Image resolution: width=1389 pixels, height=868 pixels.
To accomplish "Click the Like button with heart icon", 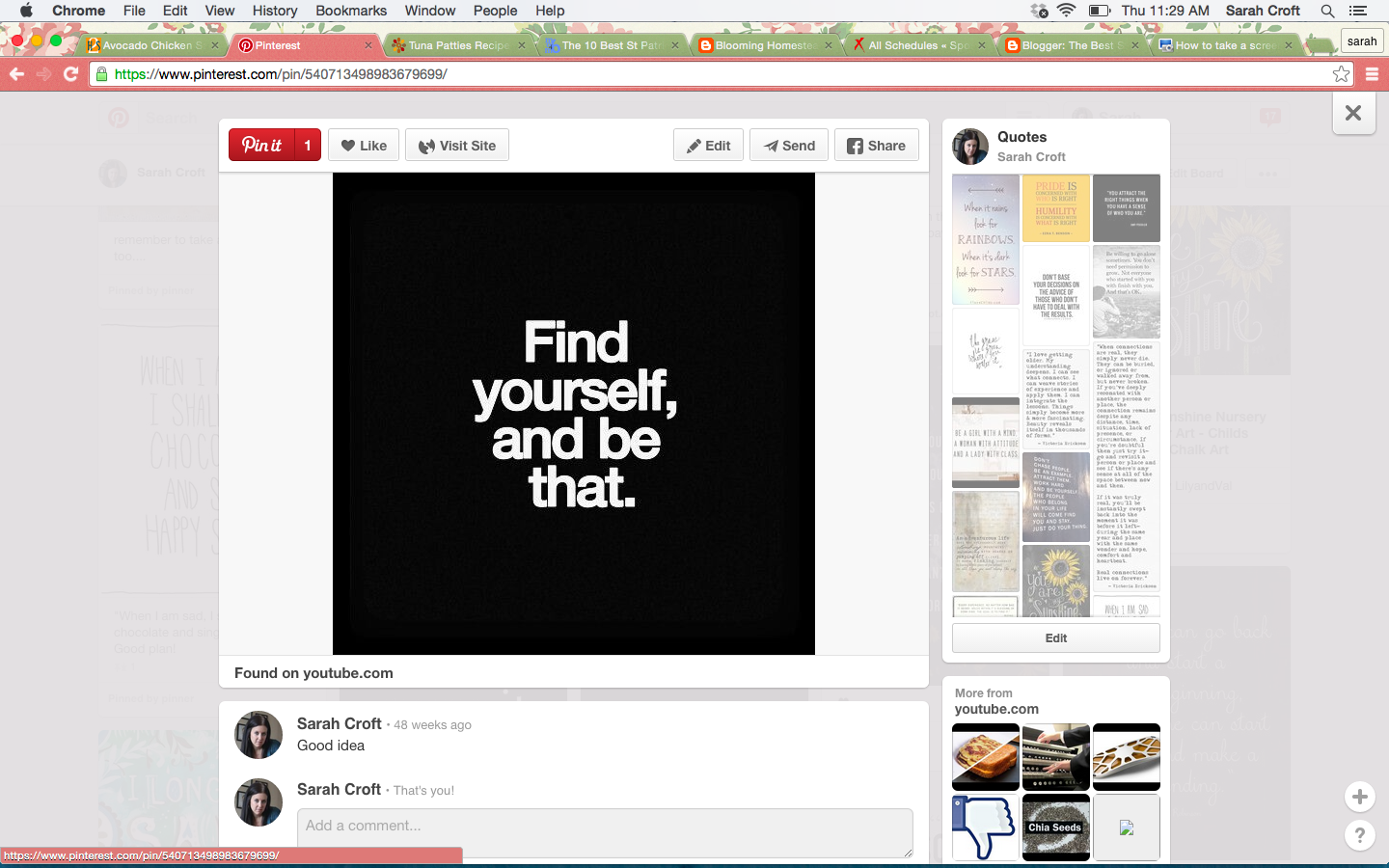I will click(x=364, y=146).
